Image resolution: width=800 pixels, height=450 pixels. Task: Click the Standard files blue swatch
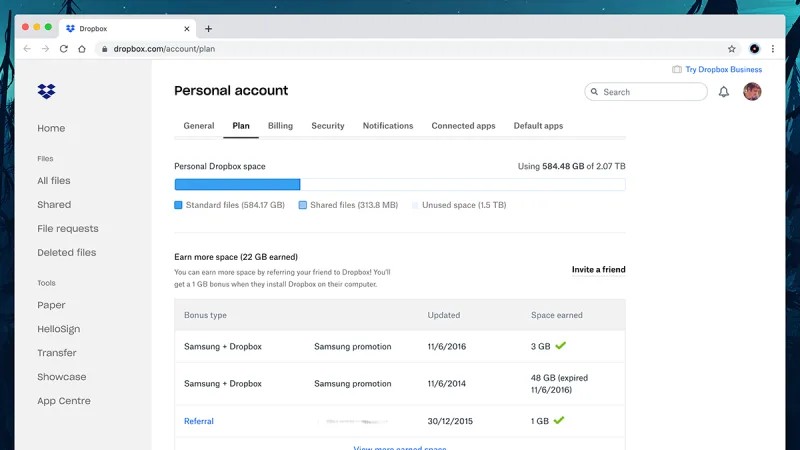pos(178,205)
